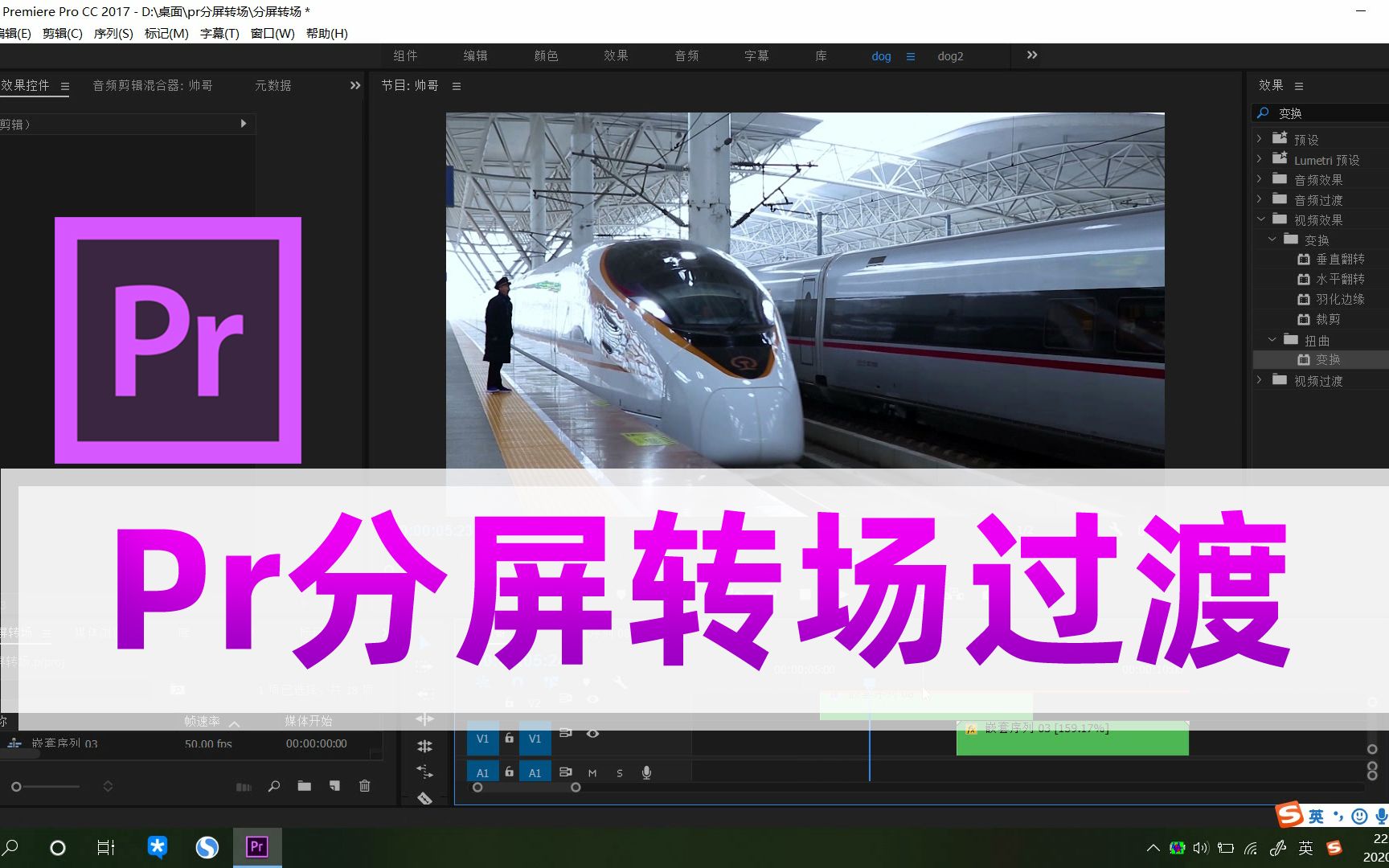Solo track A1 with the S button
Screen dimensions: 1389x868
pyautogui.click(x=620, y=773)
